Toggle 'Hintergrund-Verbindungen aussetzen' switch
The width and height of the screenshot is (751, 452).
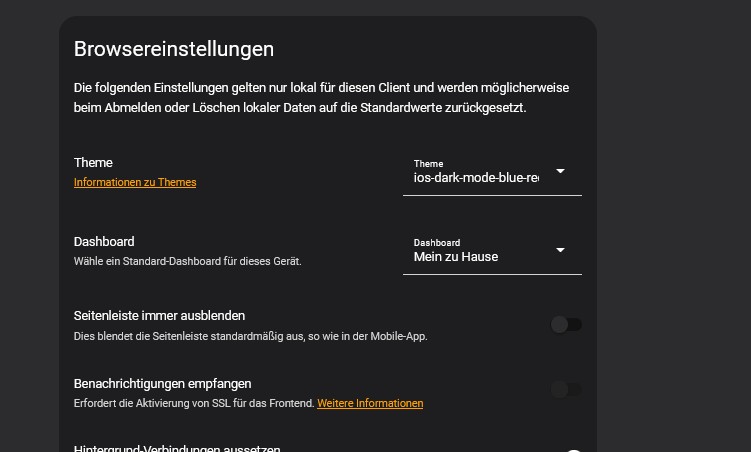(x=571, y=449)
